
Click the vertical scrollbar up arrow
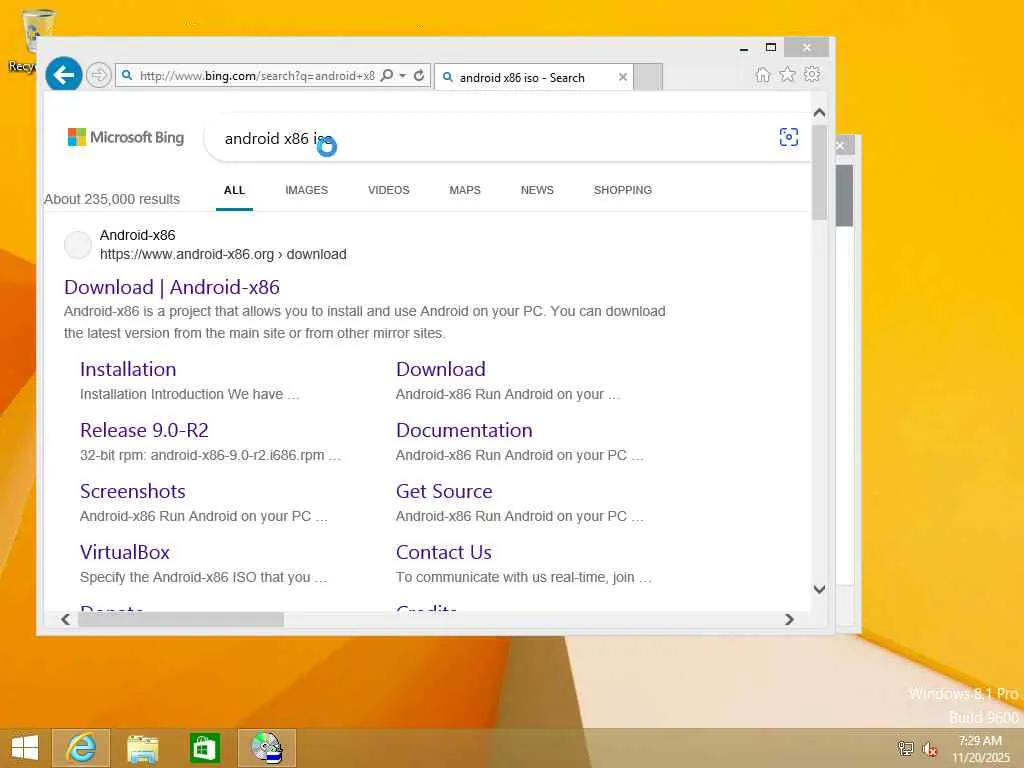coord(820,113)
